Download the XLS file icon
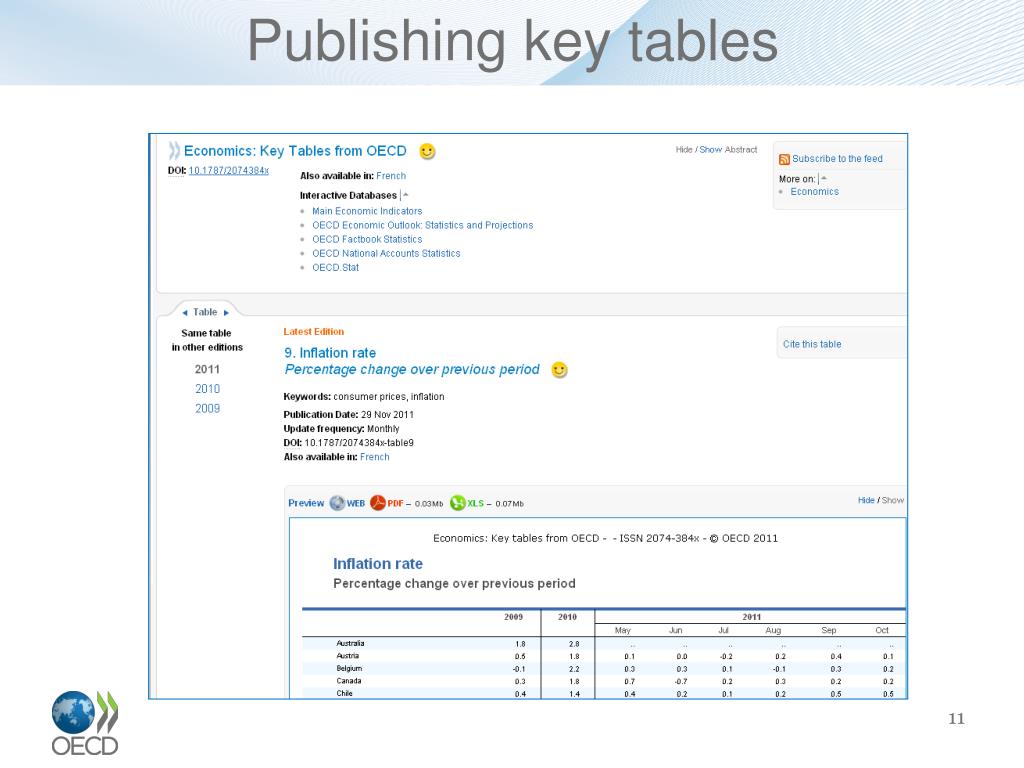This screenshot has width=1024, height=768. coord(458,503)
